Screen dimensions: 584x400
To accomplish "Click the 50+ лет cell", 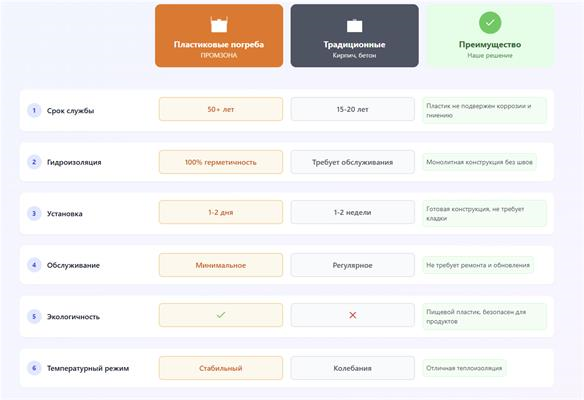I will (221, 109).
